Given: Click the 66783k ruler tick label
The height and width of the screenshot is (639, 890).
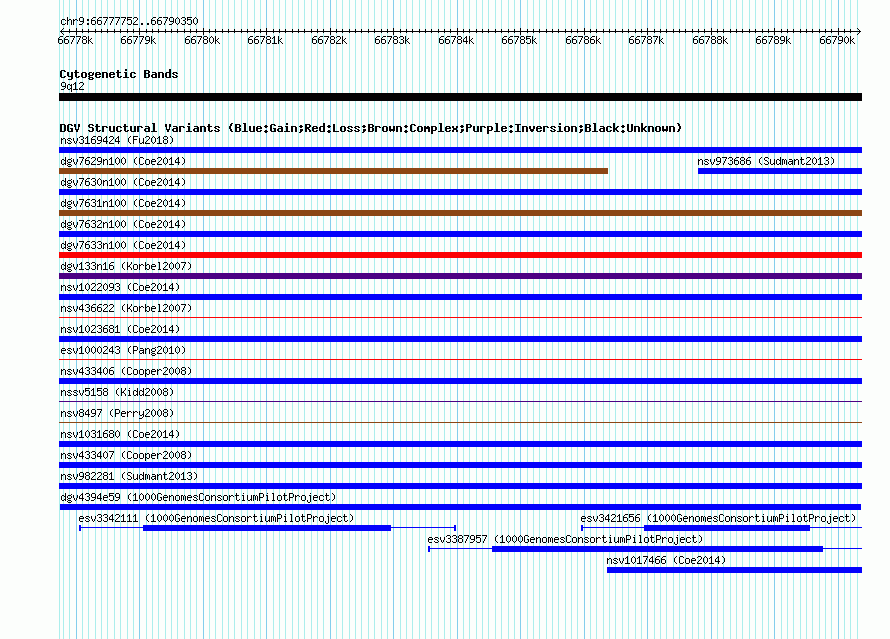Looking at the screenshot, I should click(x=392, y=40).
